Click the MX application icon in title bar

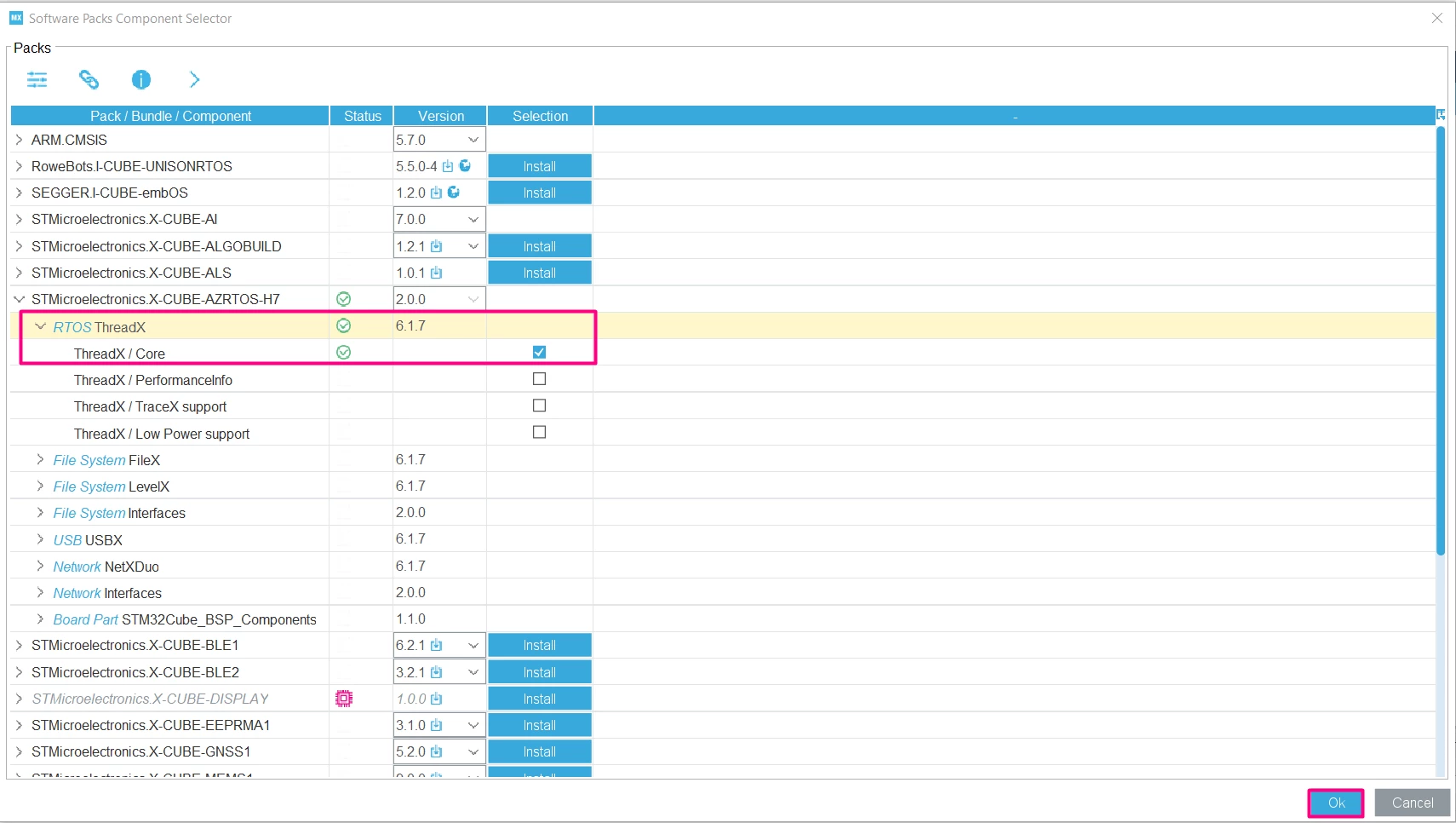16,18
